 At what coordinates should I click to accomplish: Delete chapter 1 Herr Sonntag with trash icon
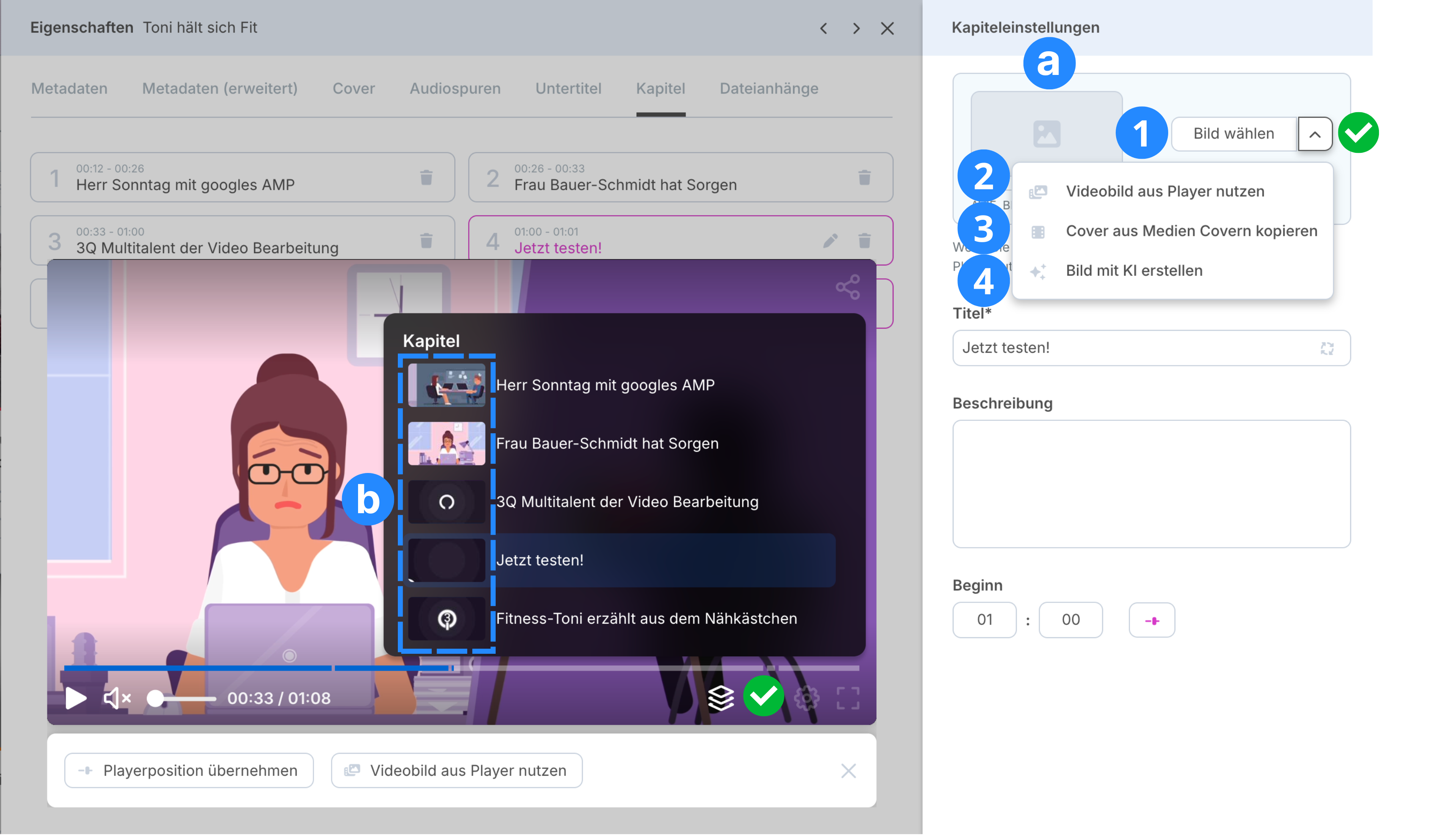coord(426,177)
